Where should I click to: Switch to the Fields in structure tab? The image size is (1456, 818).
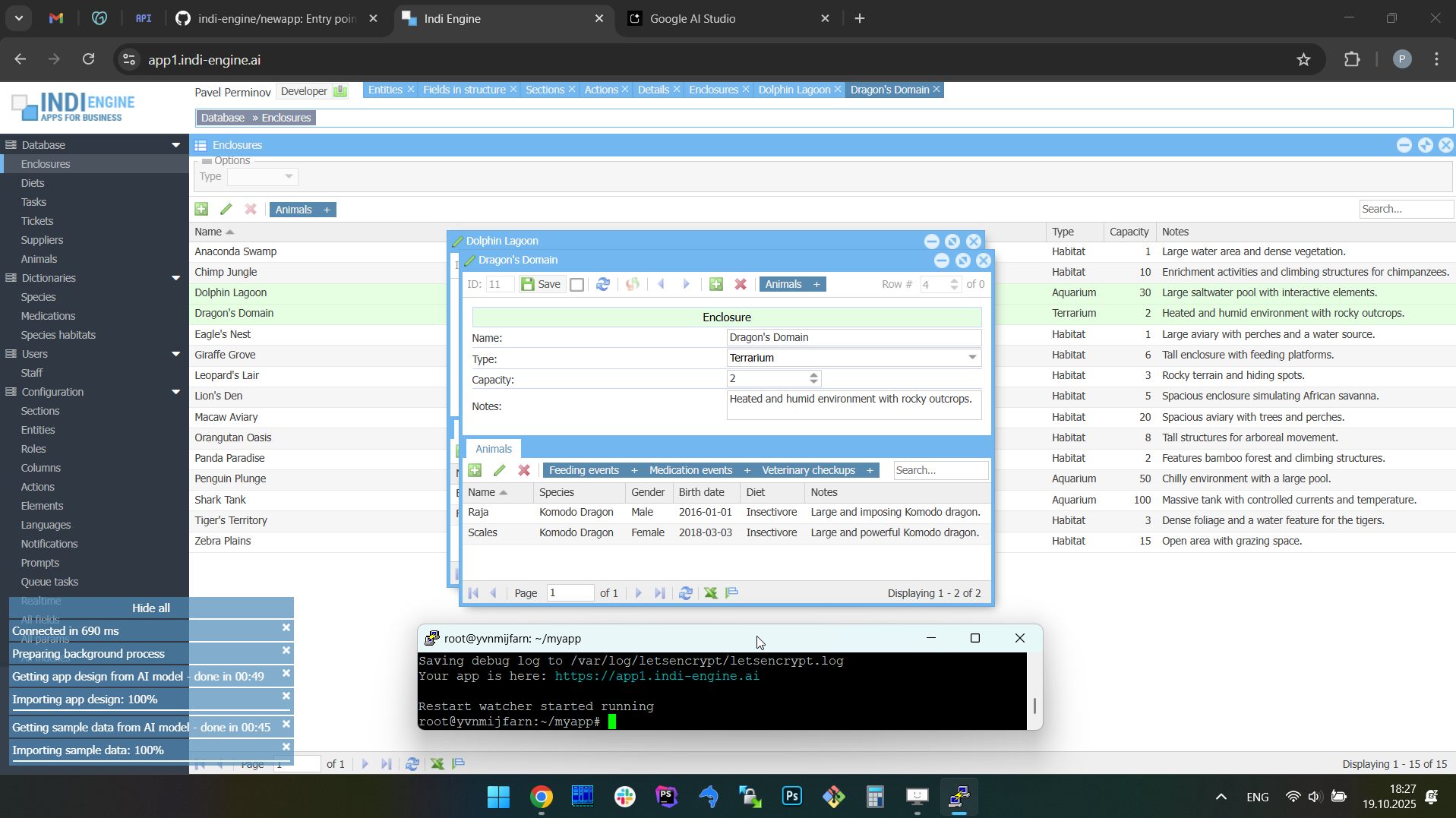pos(463,90)
